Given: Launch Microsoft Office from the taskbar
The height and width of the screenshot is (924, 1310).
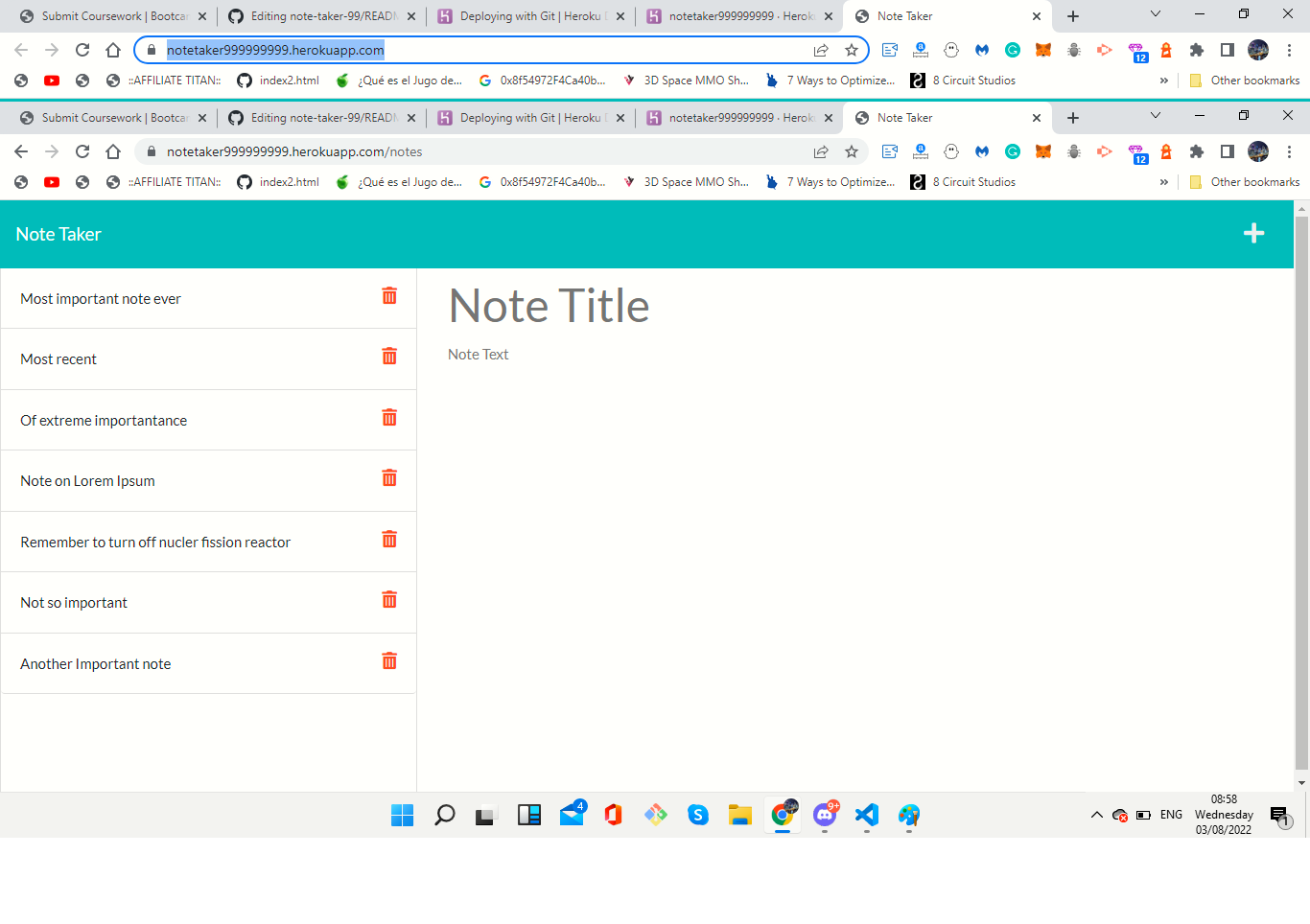Looking at the screenshot, I should 614,815.
